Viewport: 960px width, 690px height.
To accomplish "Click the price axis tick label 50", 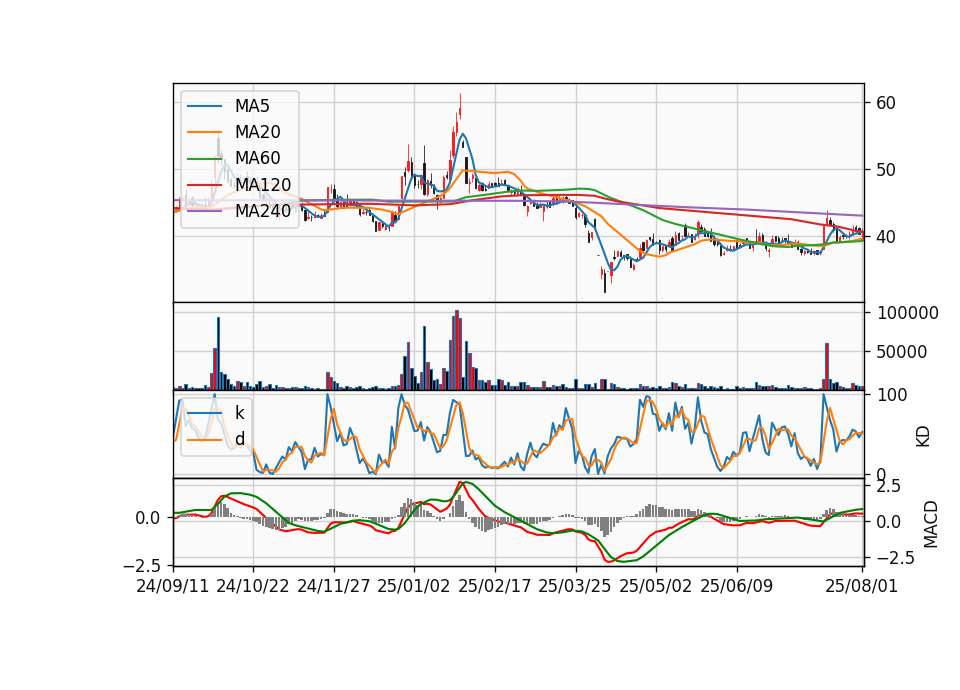I will point(885,170).
